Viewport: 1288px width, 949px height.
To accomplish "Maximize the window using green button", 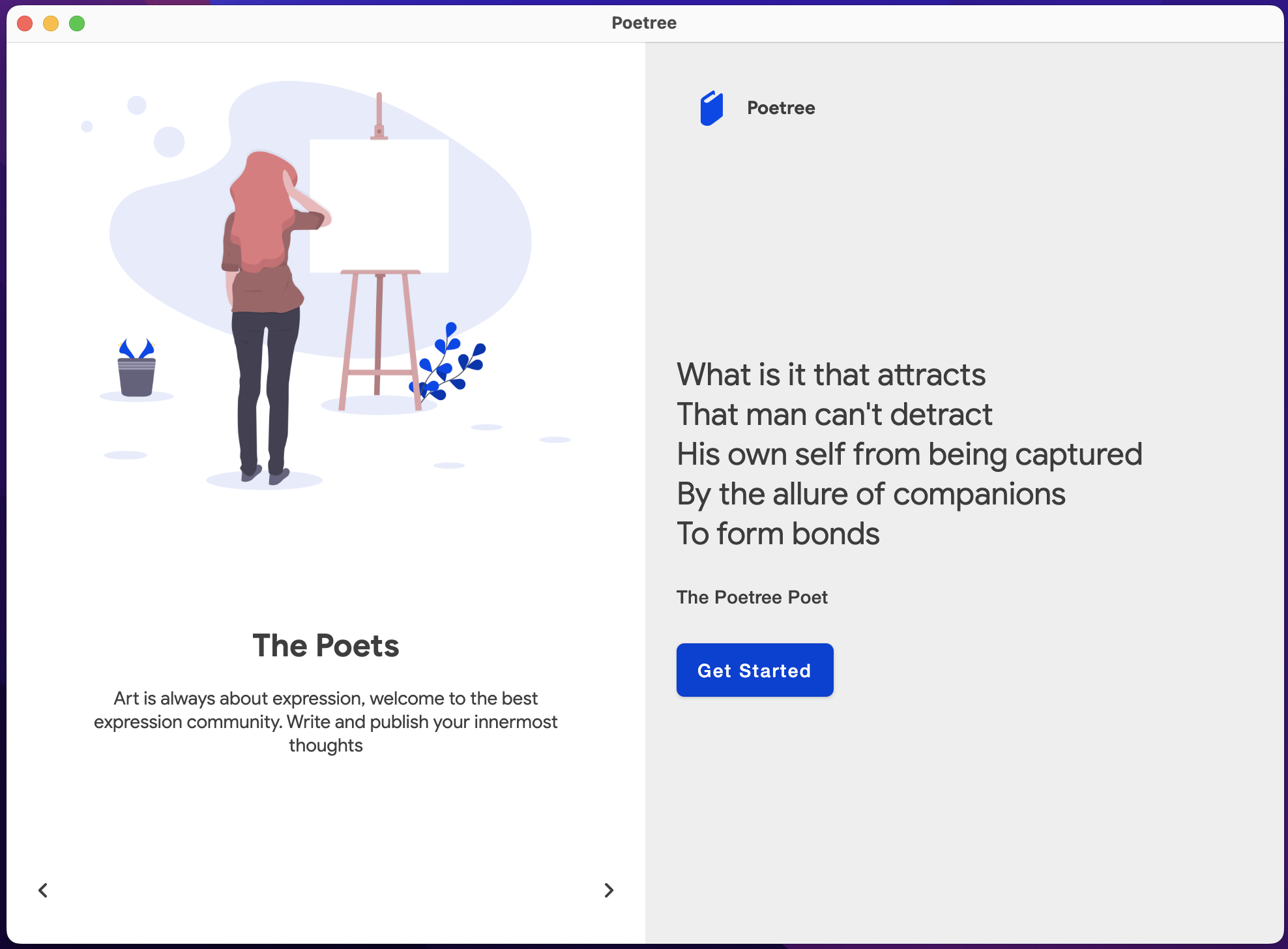I will (x=77, y=23).
